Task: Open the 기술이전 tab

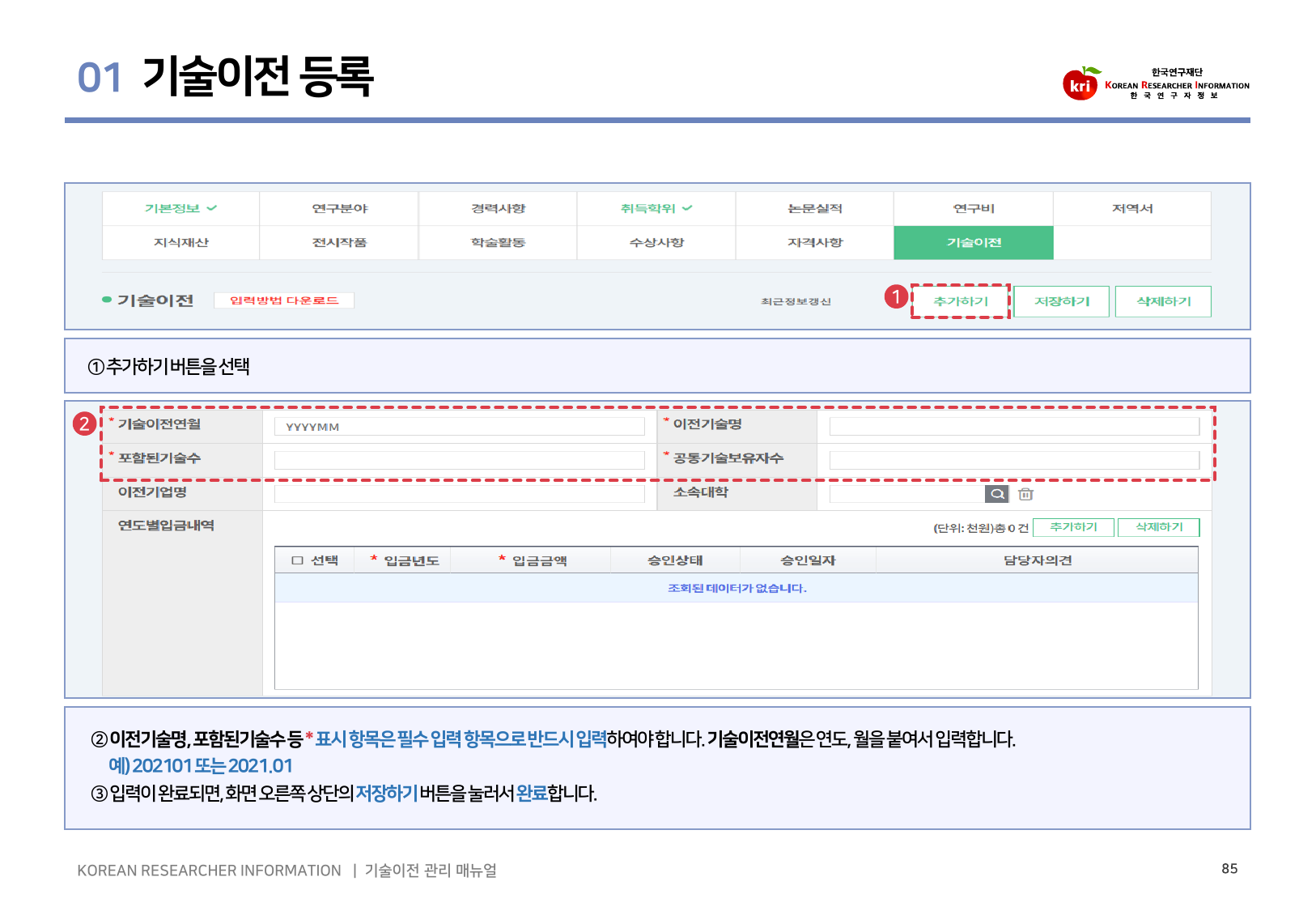Action: 974,242
